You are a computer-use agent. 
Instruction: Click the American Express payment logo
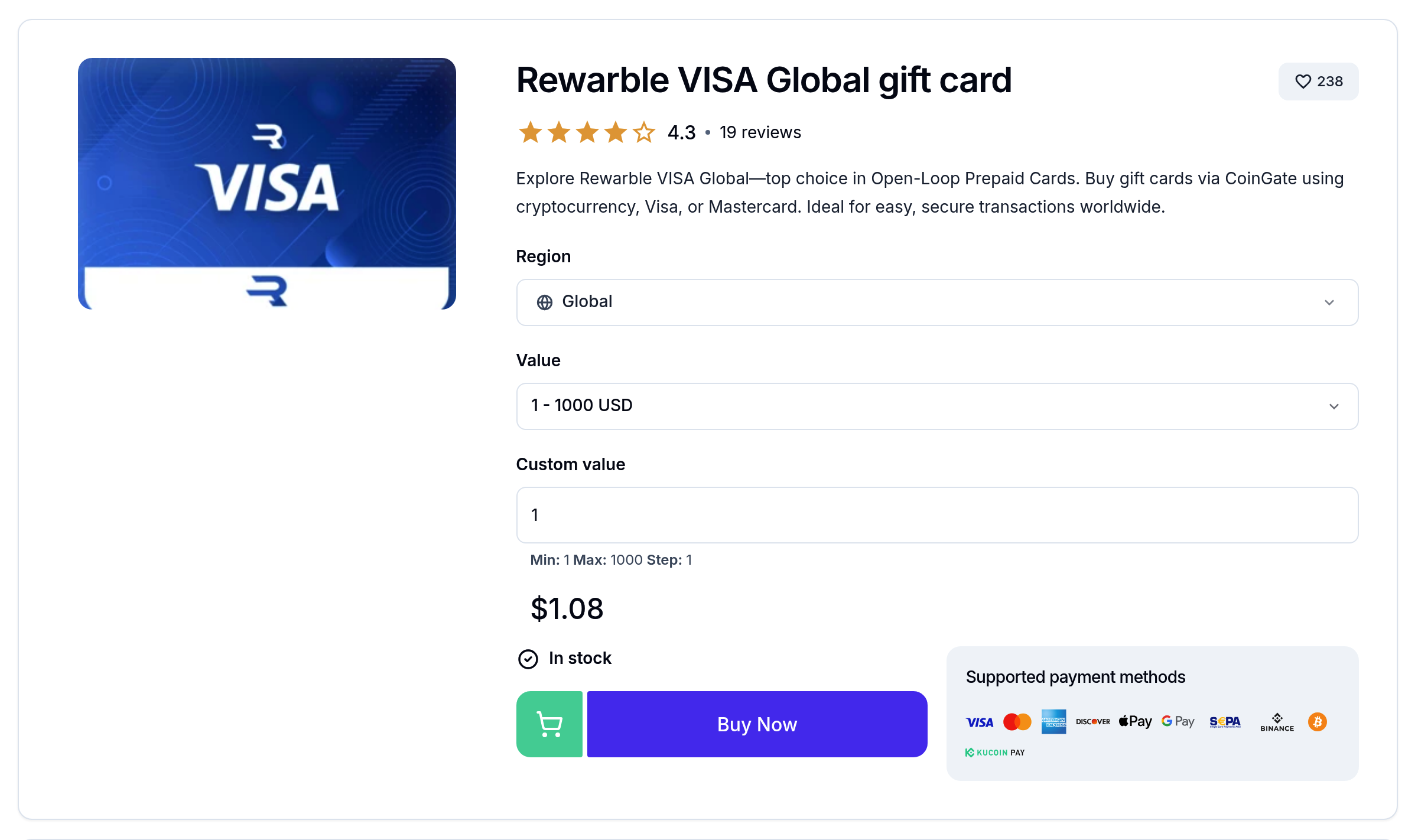click(x=1053, y=722)
